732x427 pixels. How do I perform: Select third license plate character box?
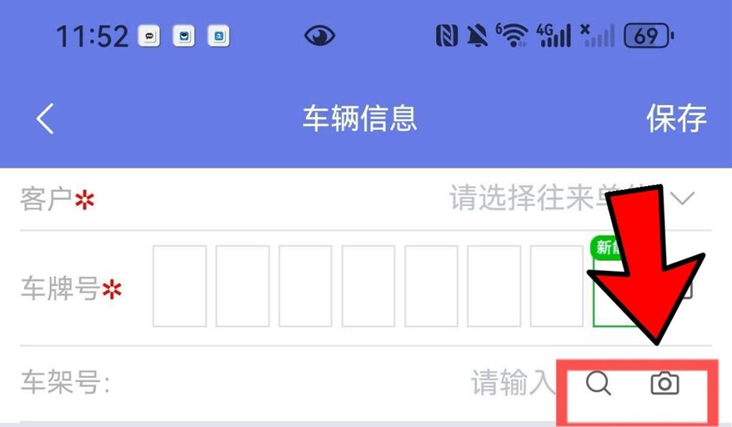(305, 286)
